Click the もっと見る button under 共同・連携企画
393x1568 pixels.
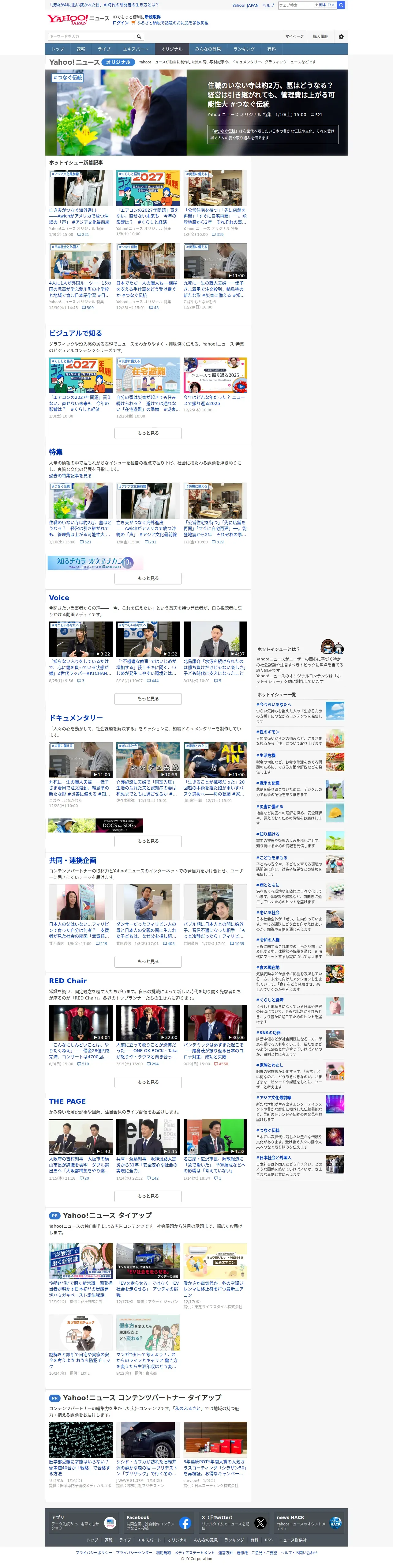click(x=148, y=962)
